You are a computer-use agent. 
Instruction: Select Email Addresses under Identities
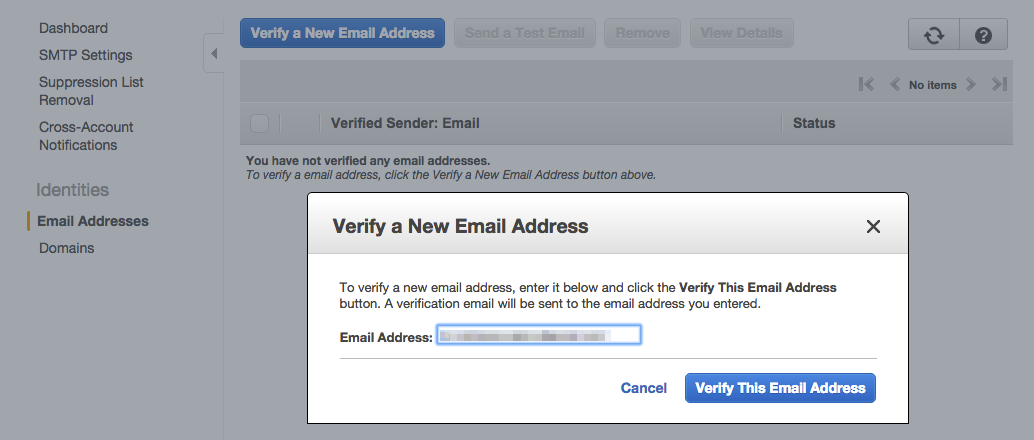[x=93, y=221]
